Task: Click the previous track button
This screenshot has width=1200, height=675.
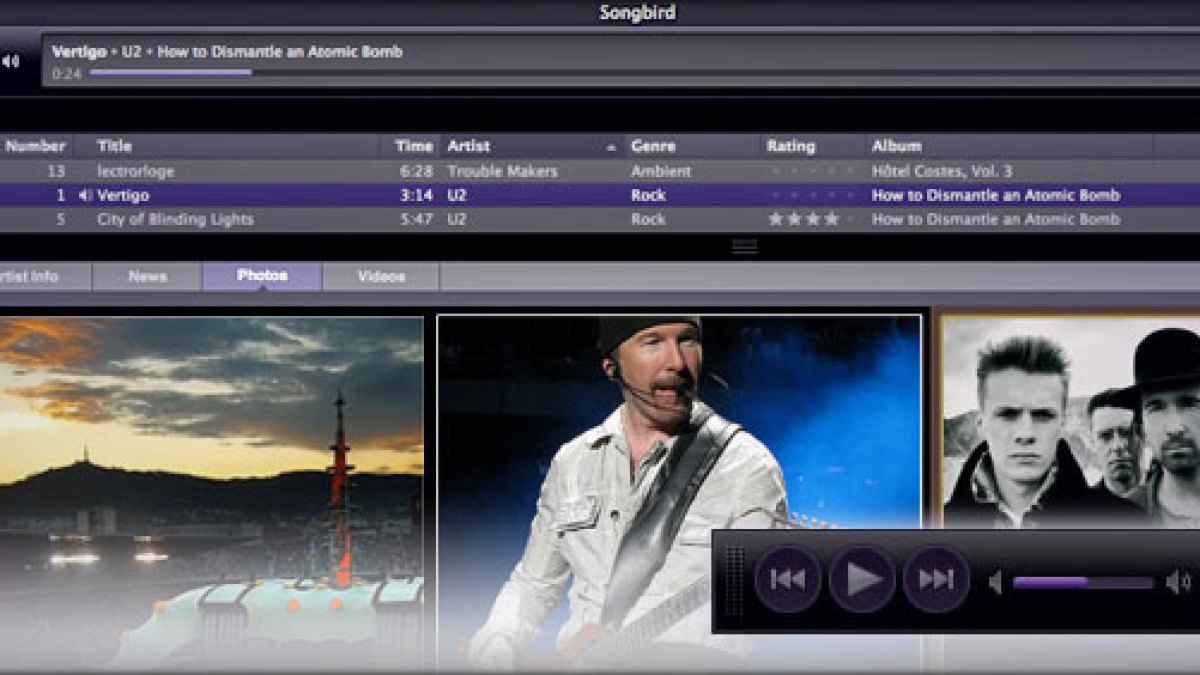Action: click(x=788, y=579)
